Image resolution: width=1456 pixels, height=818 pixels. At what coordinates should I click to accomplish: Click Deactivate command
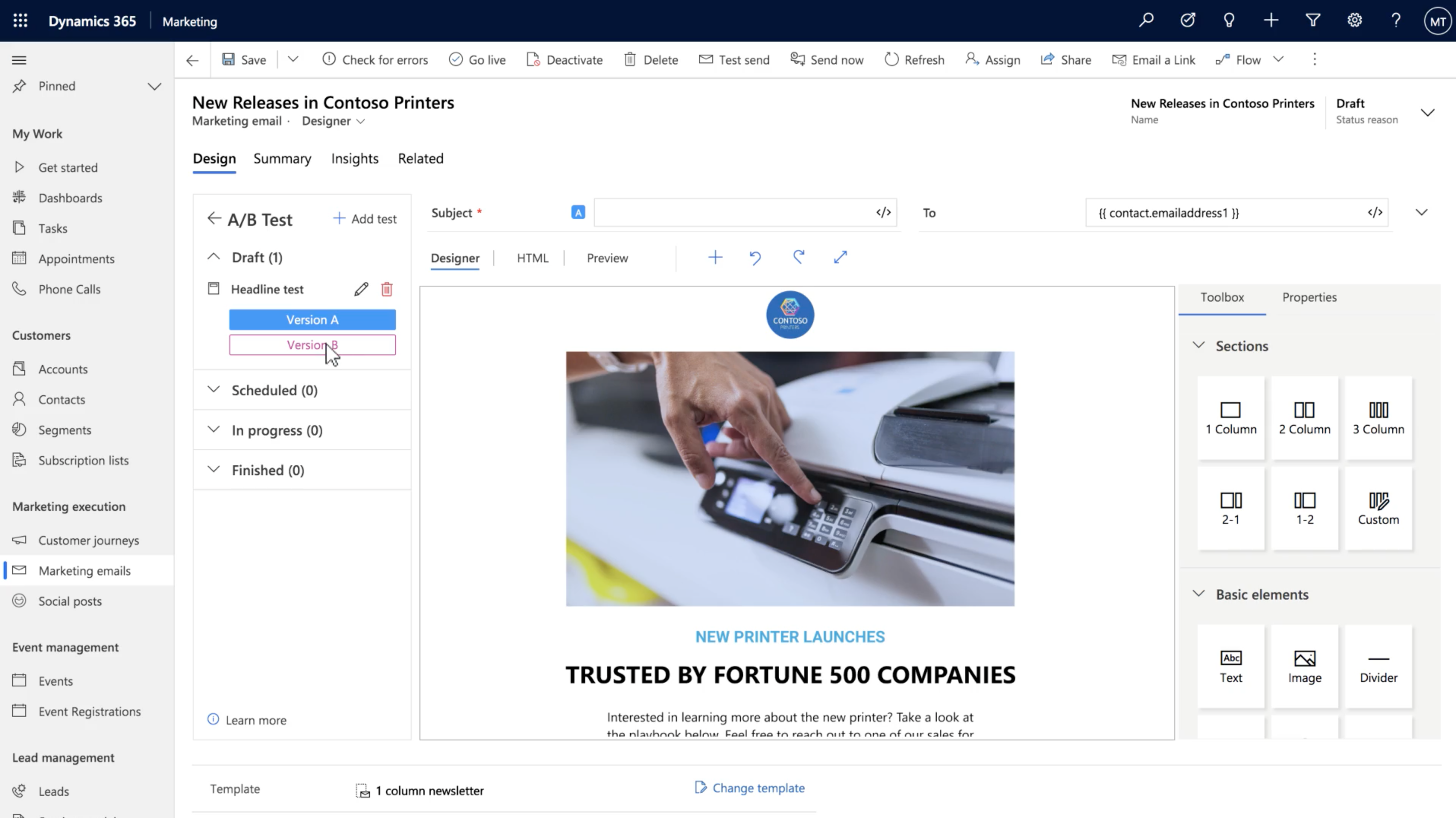point(564,60)
